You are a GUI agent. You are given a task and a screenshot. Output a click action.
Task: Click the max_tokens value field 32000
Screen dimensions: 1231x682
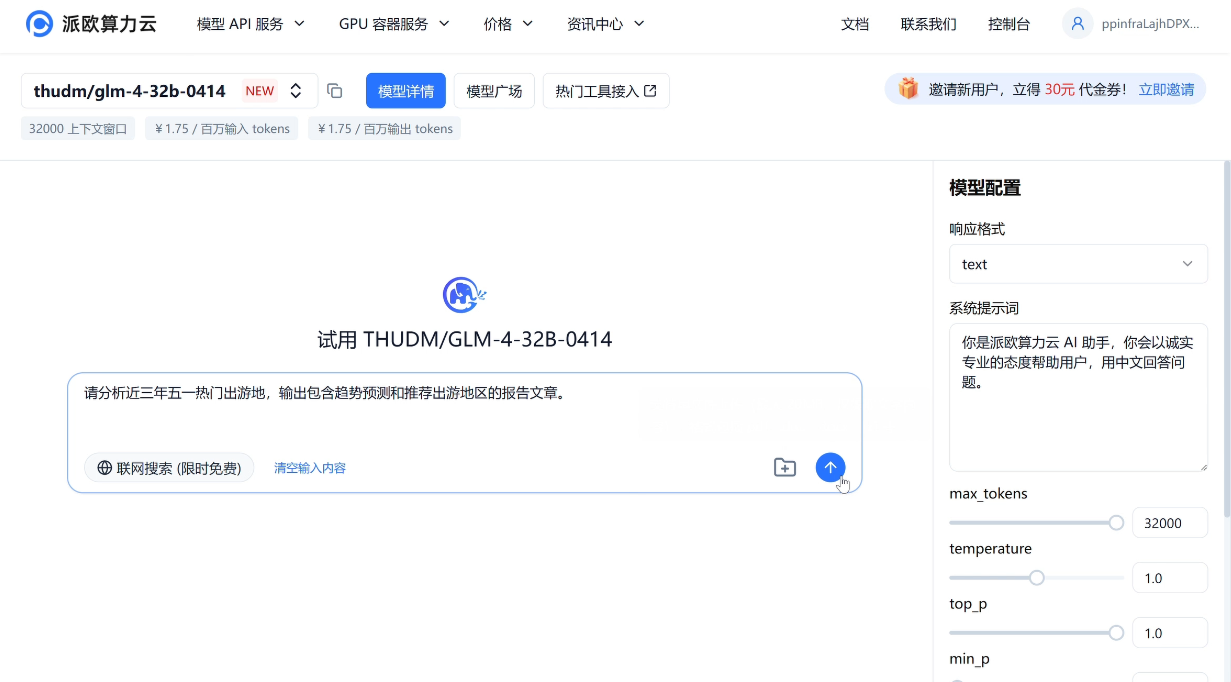coord(1170,523)
